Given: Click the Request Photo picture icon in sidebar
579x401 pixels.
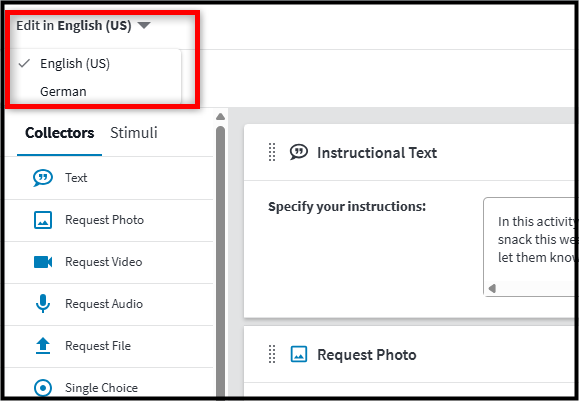Looking at the screenshot, I should (43, 220).
